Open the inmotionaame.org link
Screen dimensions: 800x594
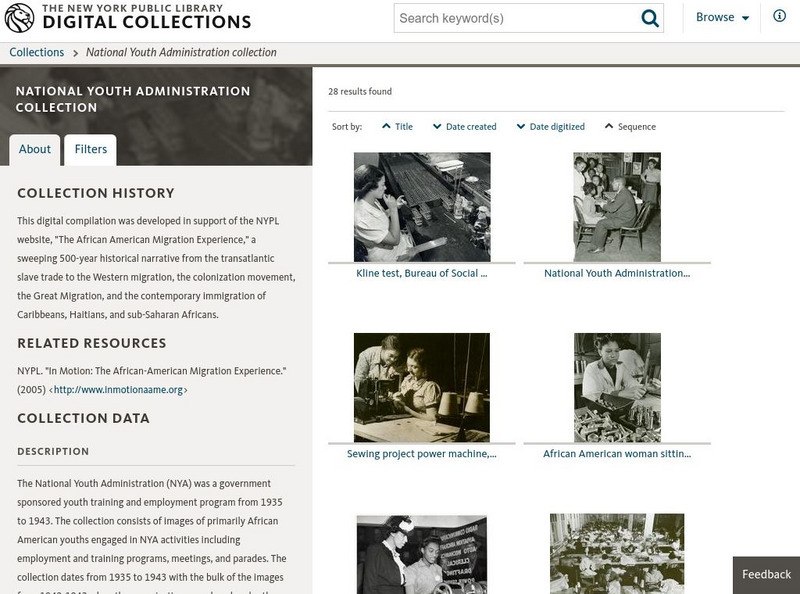(x=120, y=390)
